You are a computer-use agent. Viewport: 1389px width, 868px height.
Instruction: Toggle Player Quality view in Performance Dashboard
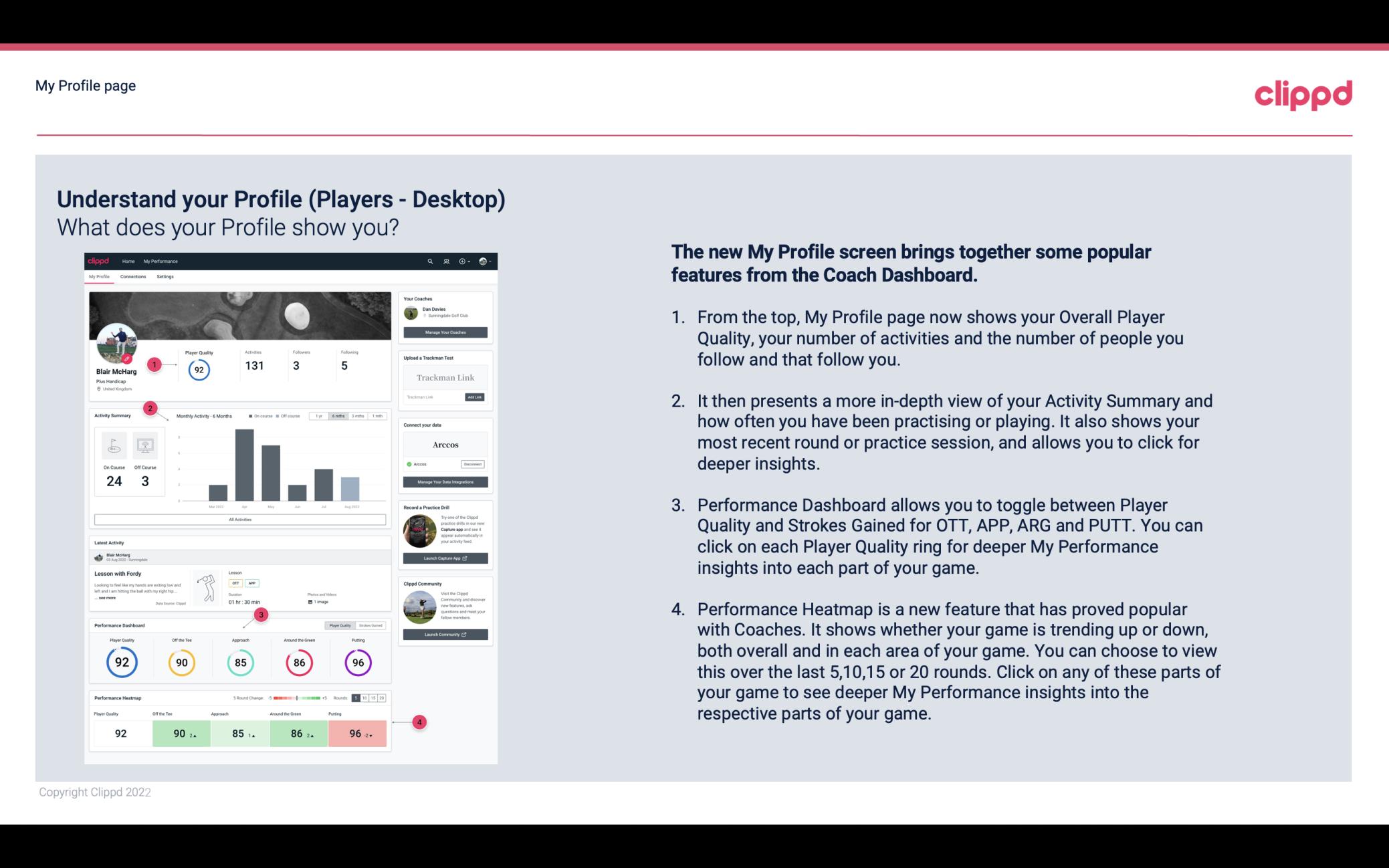[341, 625]
